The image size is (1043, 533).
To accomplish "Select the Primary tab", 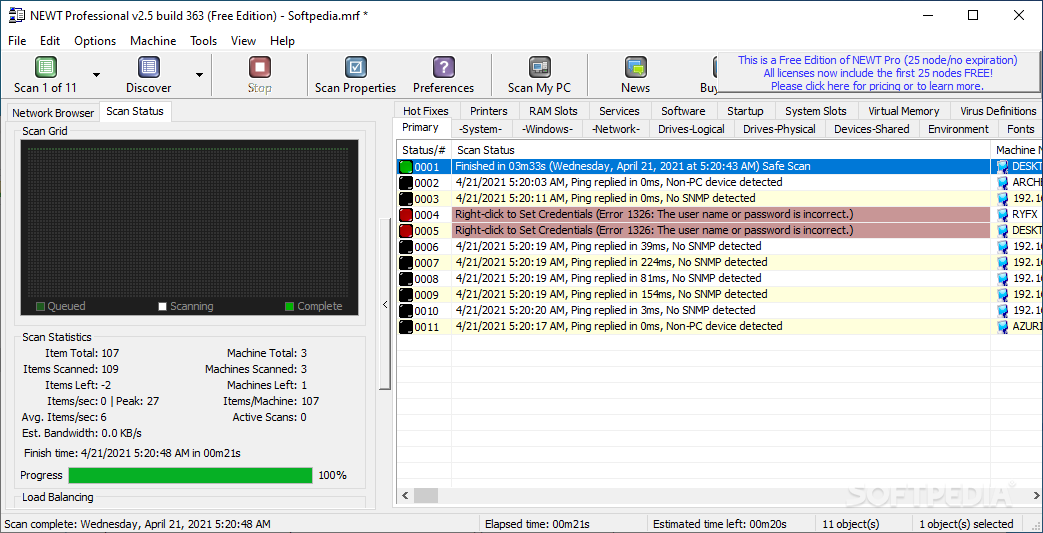I will (x=421, y=128).
